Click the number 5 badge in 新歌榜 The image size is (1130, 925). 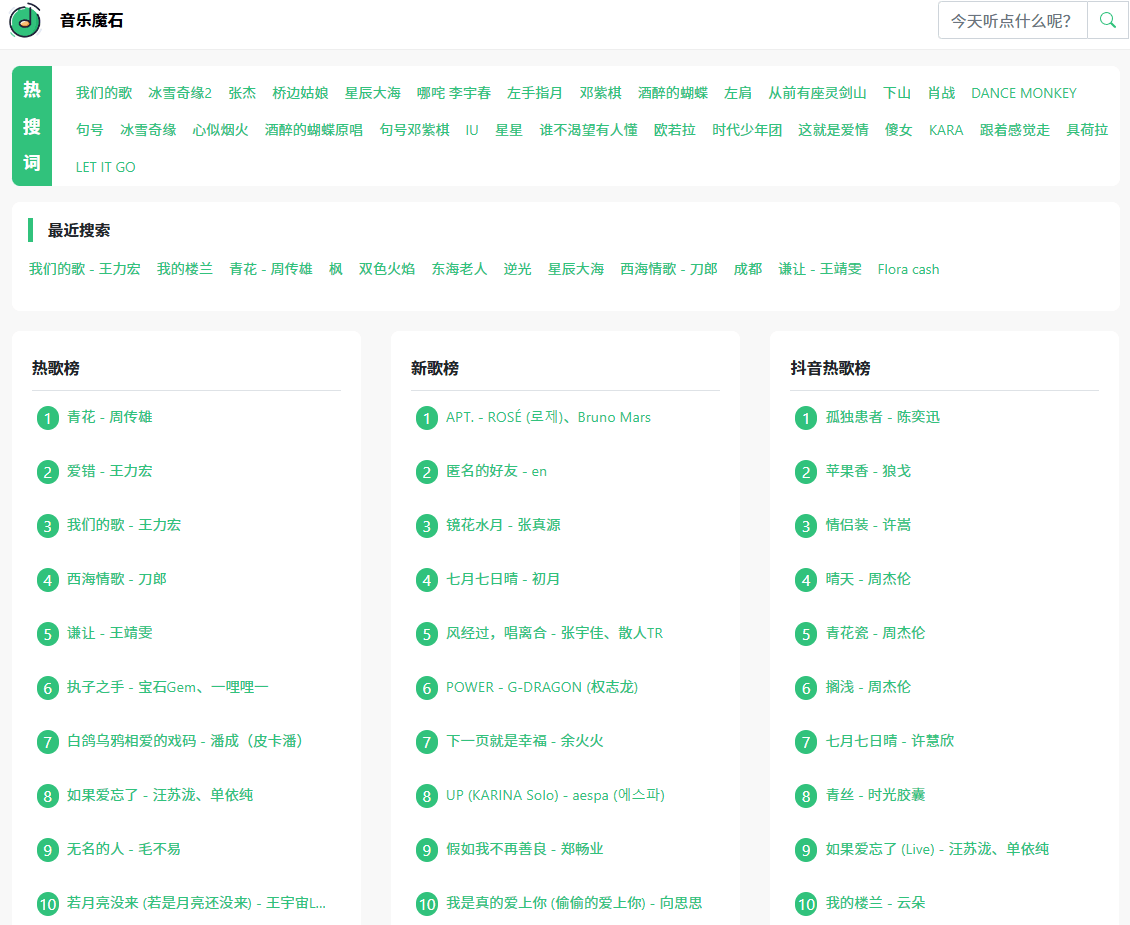(427, 633)
